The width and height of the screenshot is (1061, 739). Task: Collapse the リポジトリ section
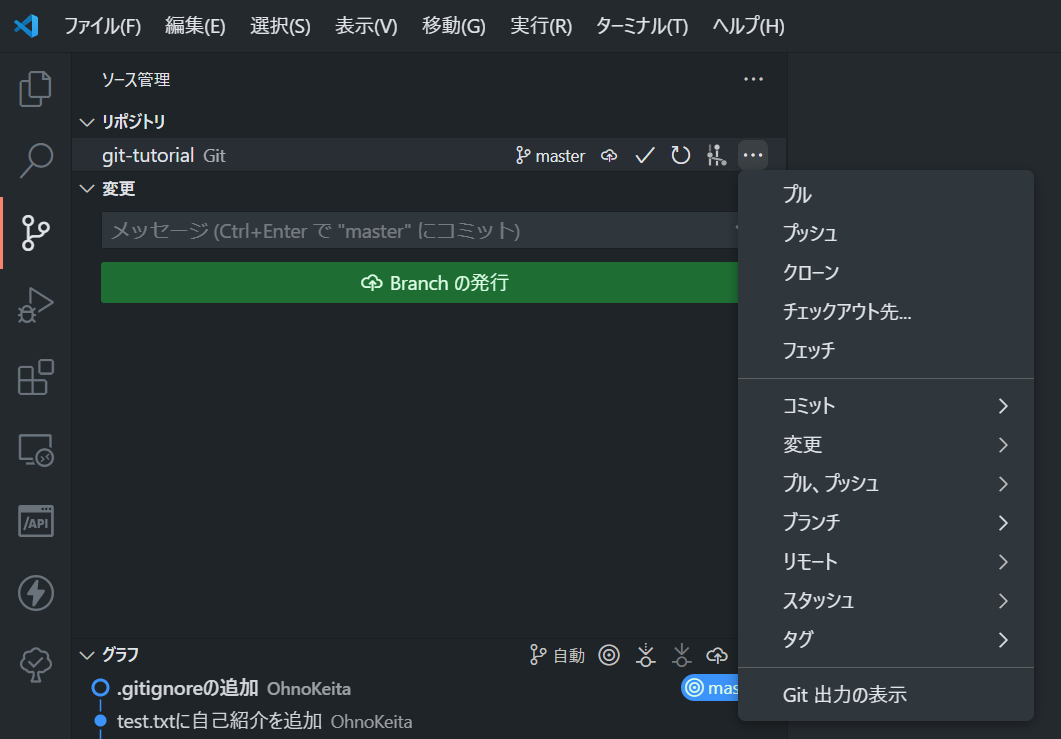click(87, 122)
